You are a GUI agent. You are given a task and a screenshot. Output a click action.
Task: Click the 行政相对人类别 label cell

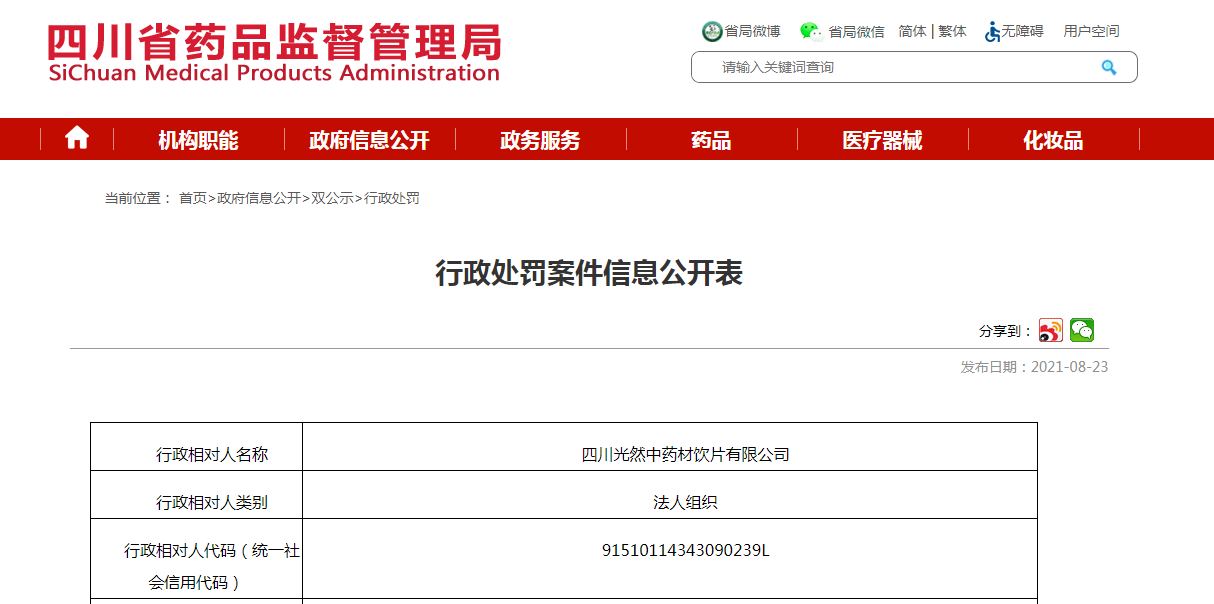pyautogui.click(x=196, y=495)
